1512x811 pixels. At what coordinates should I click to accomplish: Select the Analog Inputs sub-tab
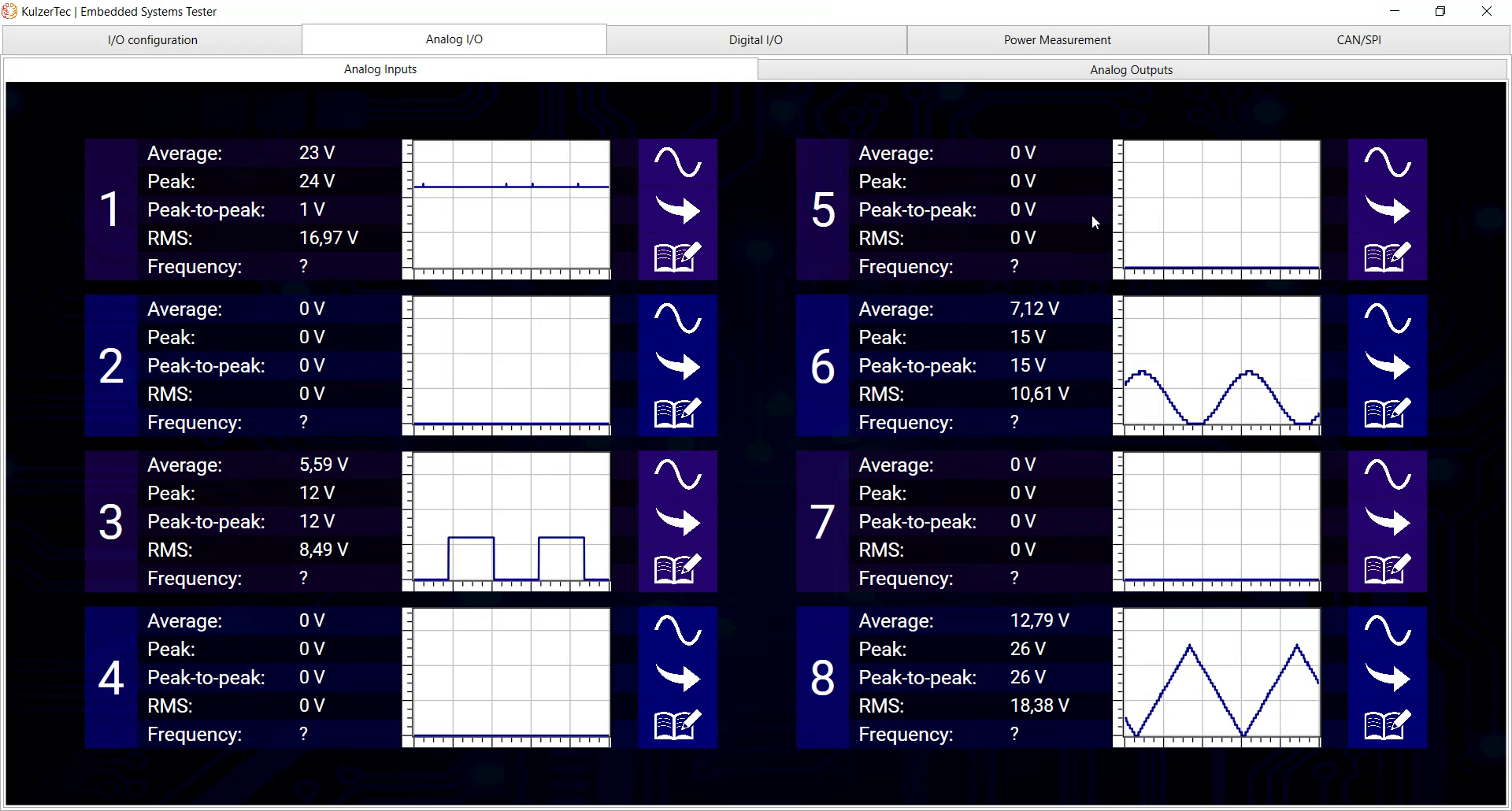[x=380, y=69]
